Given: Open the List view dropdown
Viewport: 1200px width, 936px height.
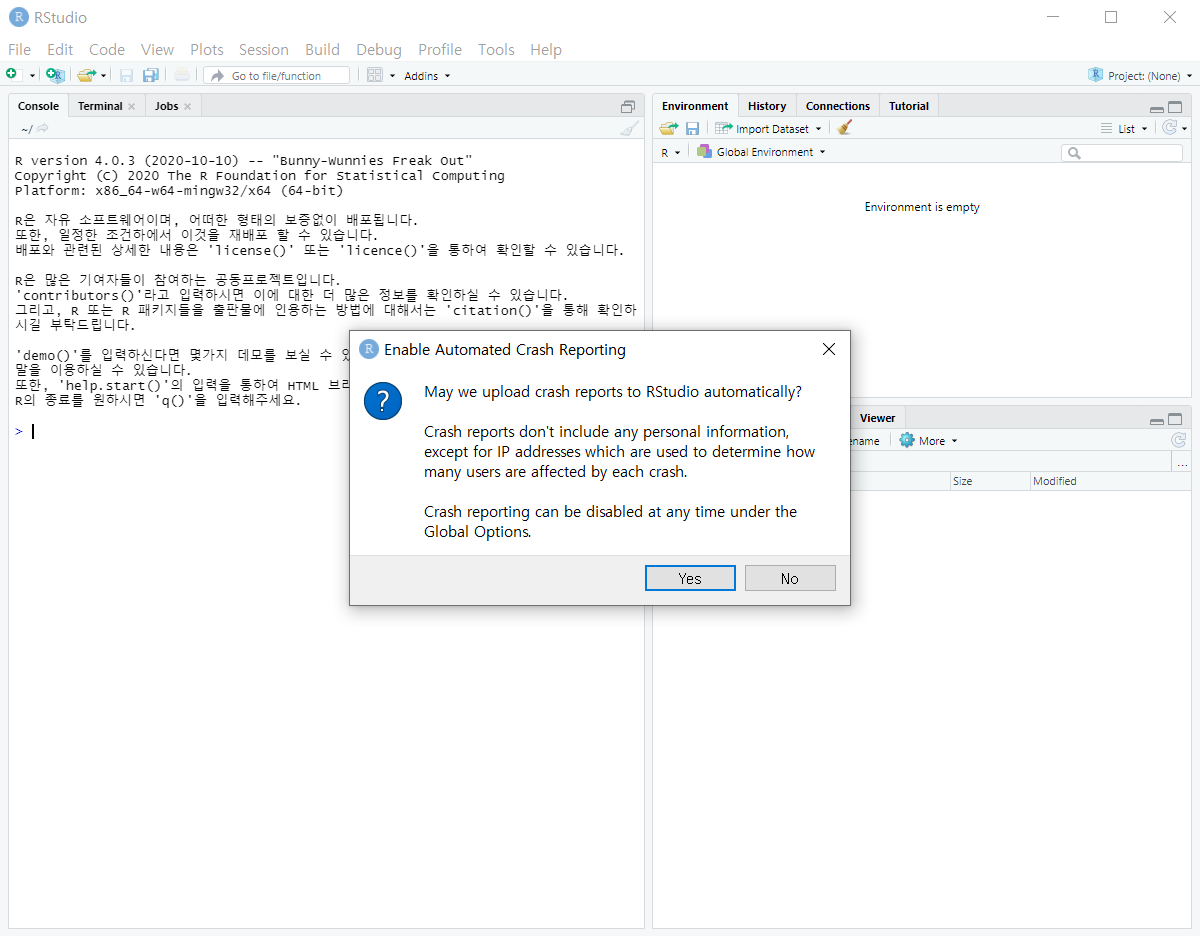Looking at the screenshot, I should 1124,129.
